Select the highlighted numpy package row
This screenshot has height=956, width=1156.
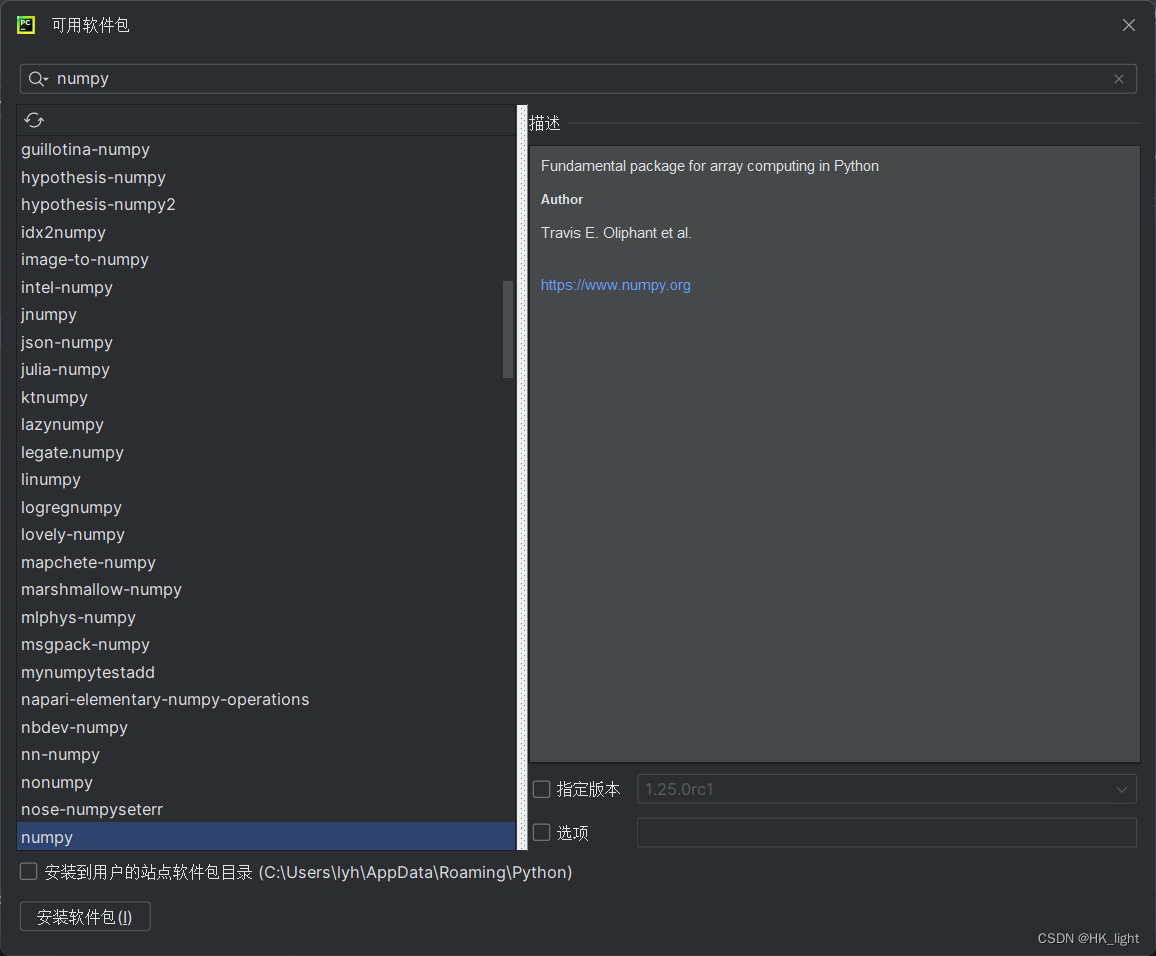click(266, 837)
